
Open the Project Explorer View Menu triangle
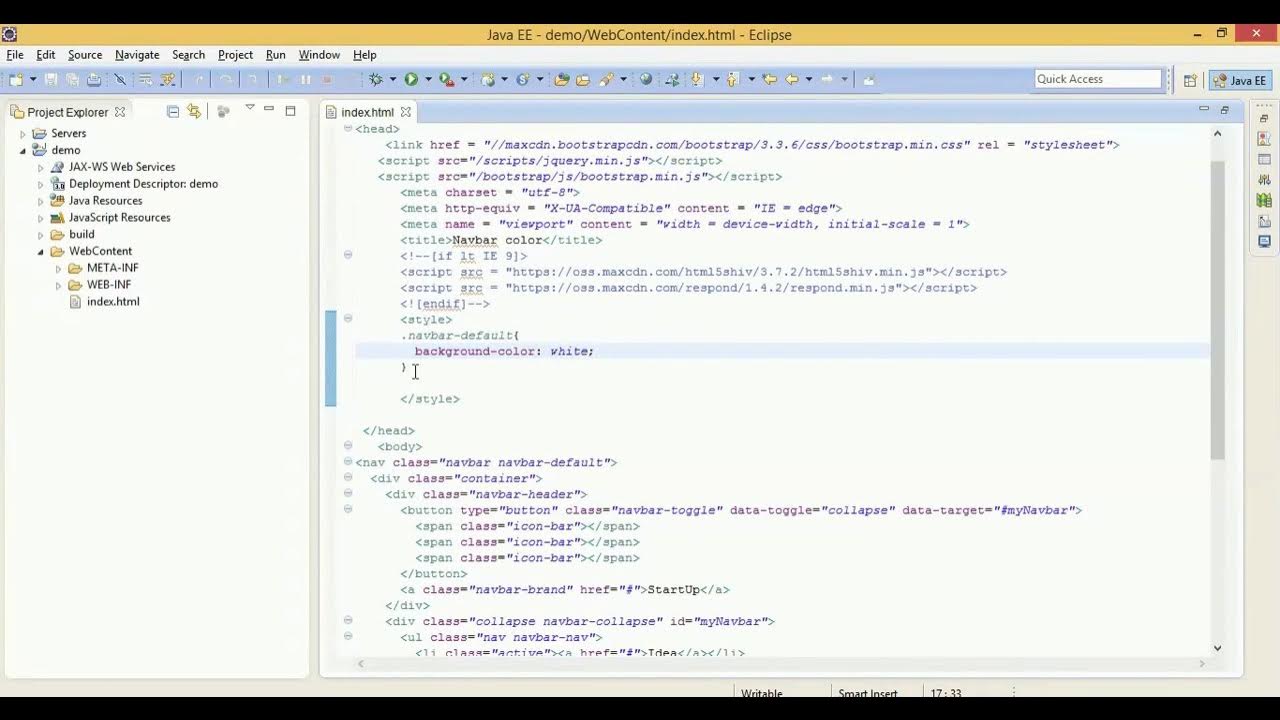pyautogui.click(x=249, y=109)
